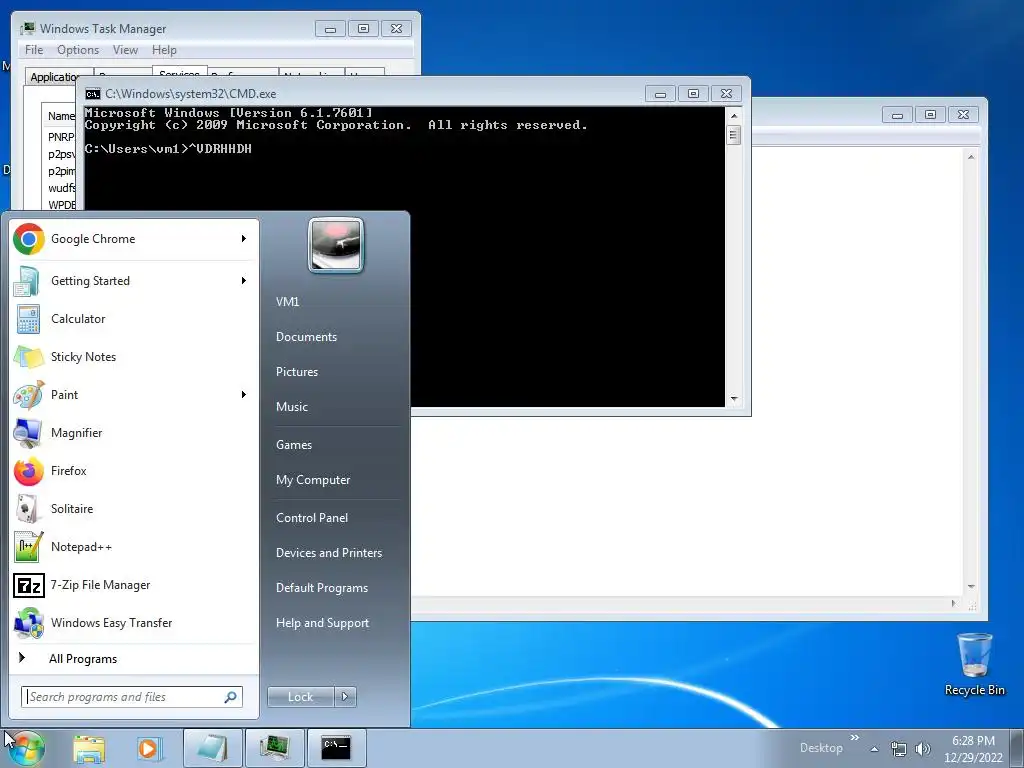Open Games folder
Viewport: 1024px width, 768px height.
tap(293, 445)
